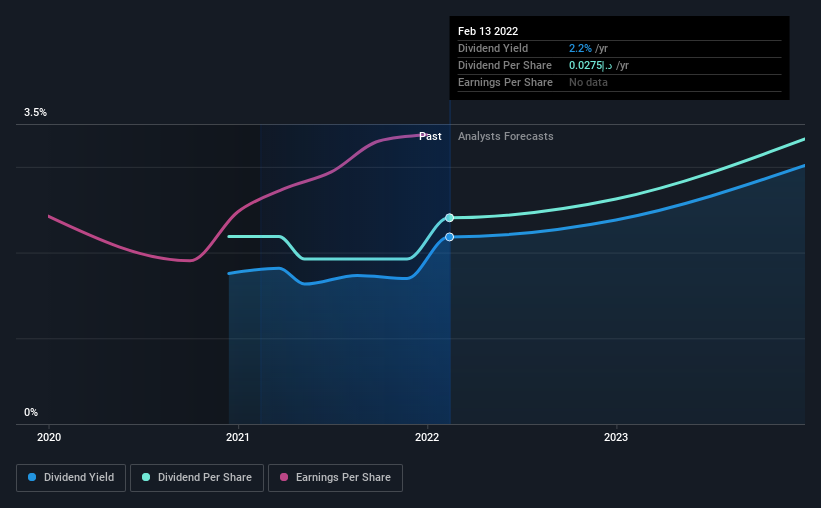Click the 0.0275 Dividend Per Share value
The image size is (821, 508).
[585, 65]
